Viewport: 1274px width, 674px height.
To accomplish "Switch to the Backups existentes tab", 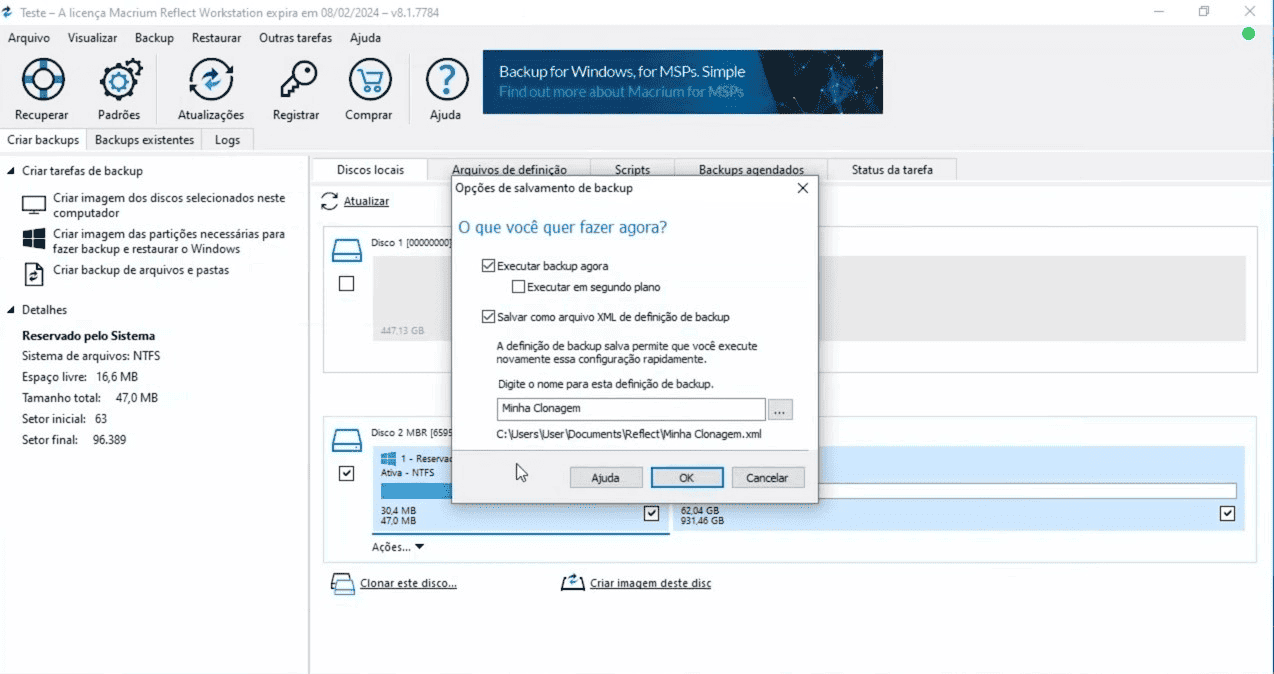I will (144, 140).
